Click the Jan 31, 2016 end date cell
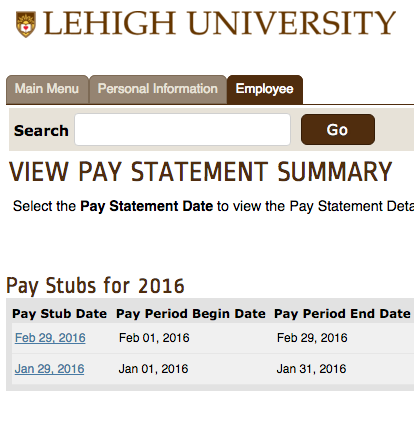Image resolution: width=414 pixels, height=448 pixels. click(311, 369)
